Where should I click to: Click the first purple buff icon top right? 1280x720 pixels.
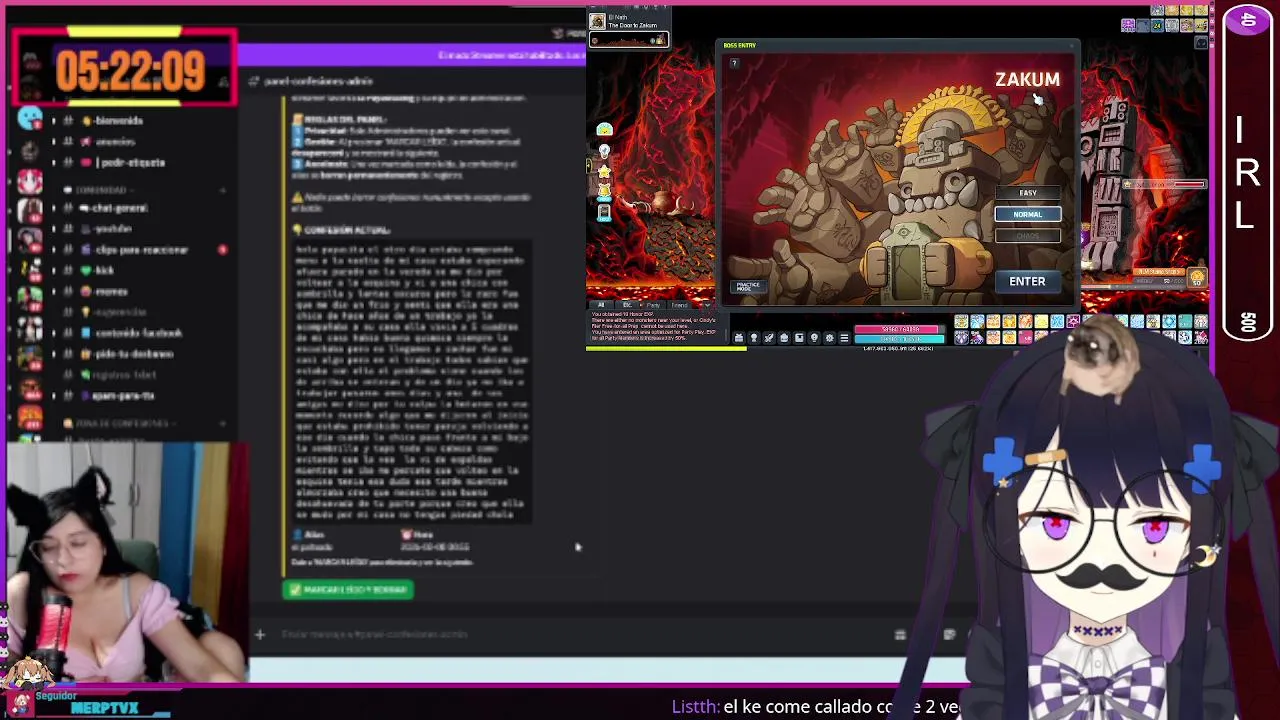point(1128,25)
